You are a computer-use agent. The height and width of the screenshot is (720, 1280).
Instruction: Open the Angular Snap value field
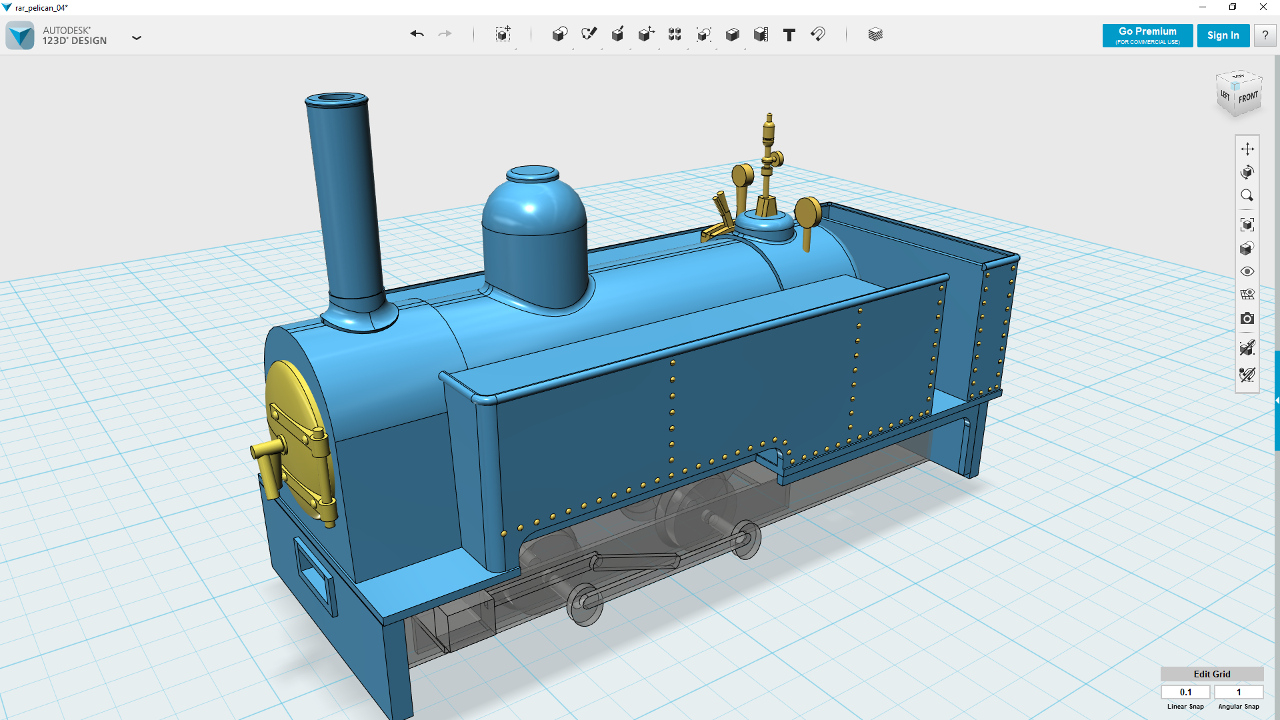(x=1239, y=692)
